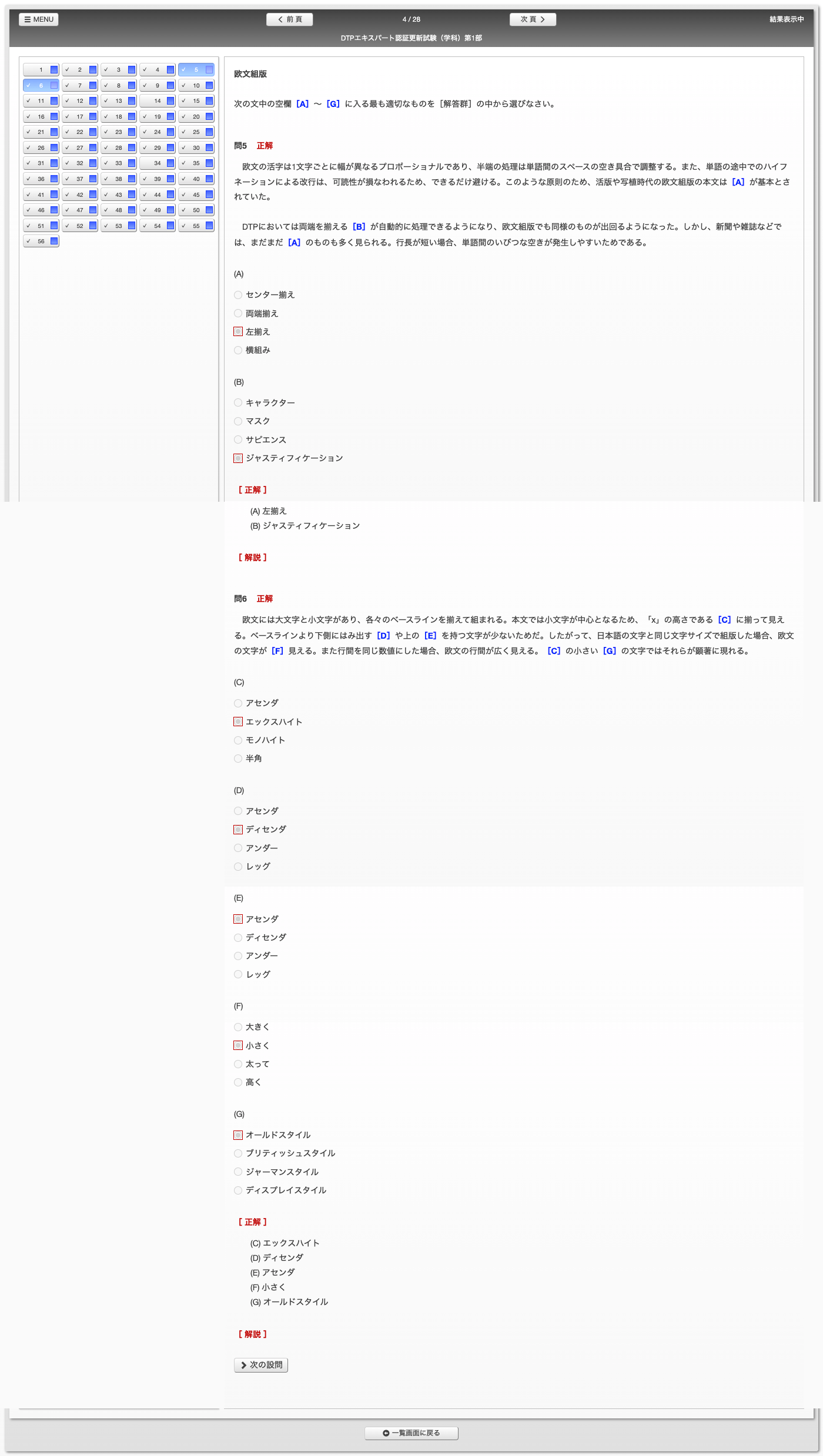Choose モノハイト for blank C
823x1456 pixels.
point(238,740)
